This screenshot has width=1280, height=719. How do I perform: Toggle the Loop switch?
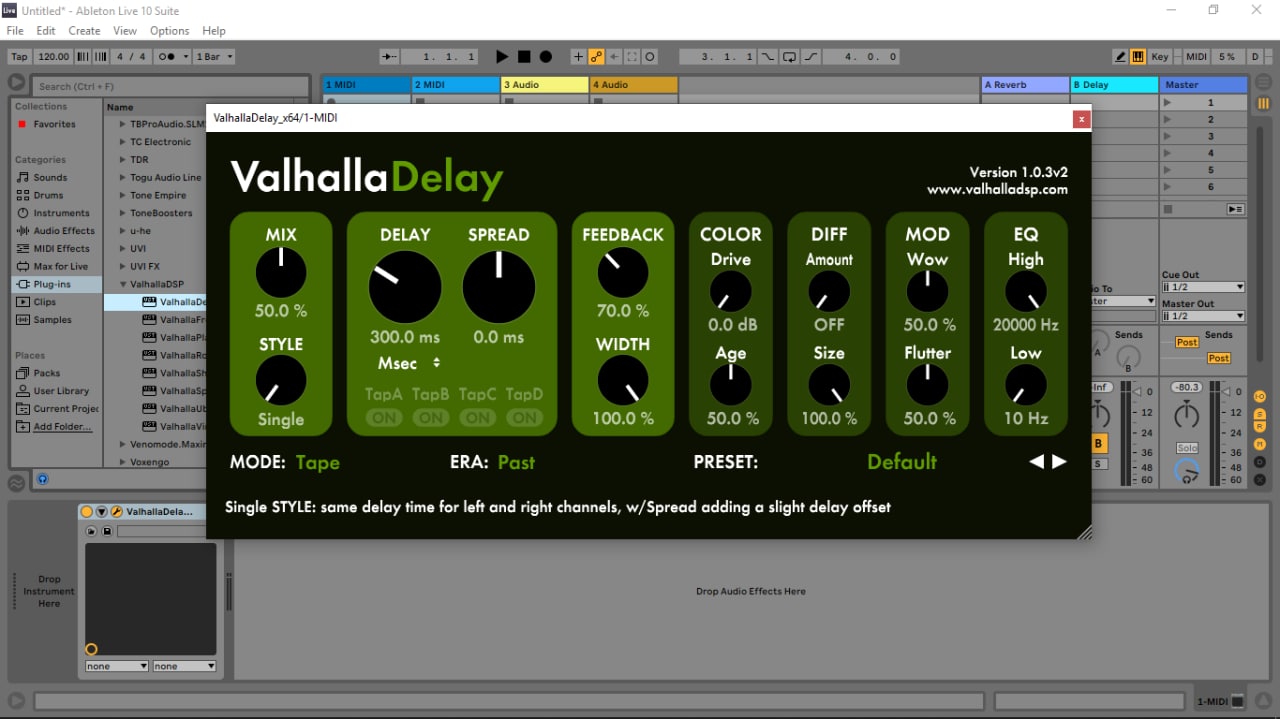tap(790, 57)
